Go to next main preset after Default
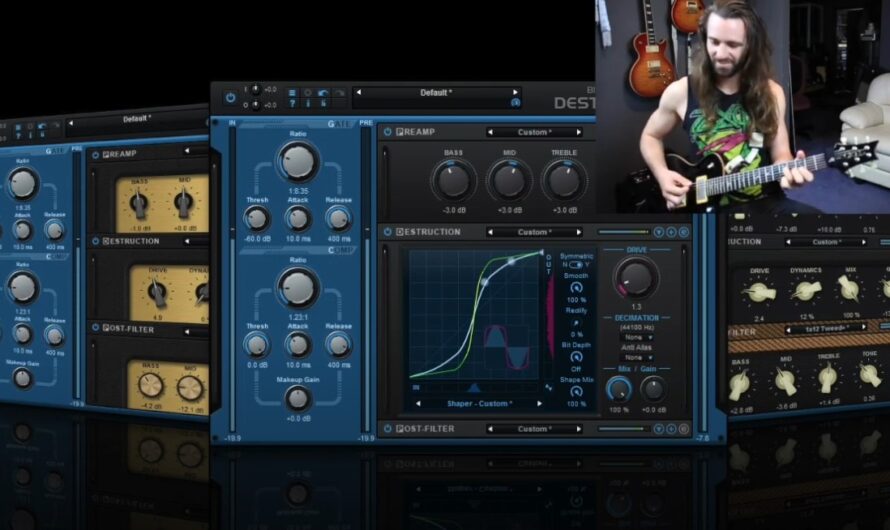Screen dimensions: 890x530 515,92
